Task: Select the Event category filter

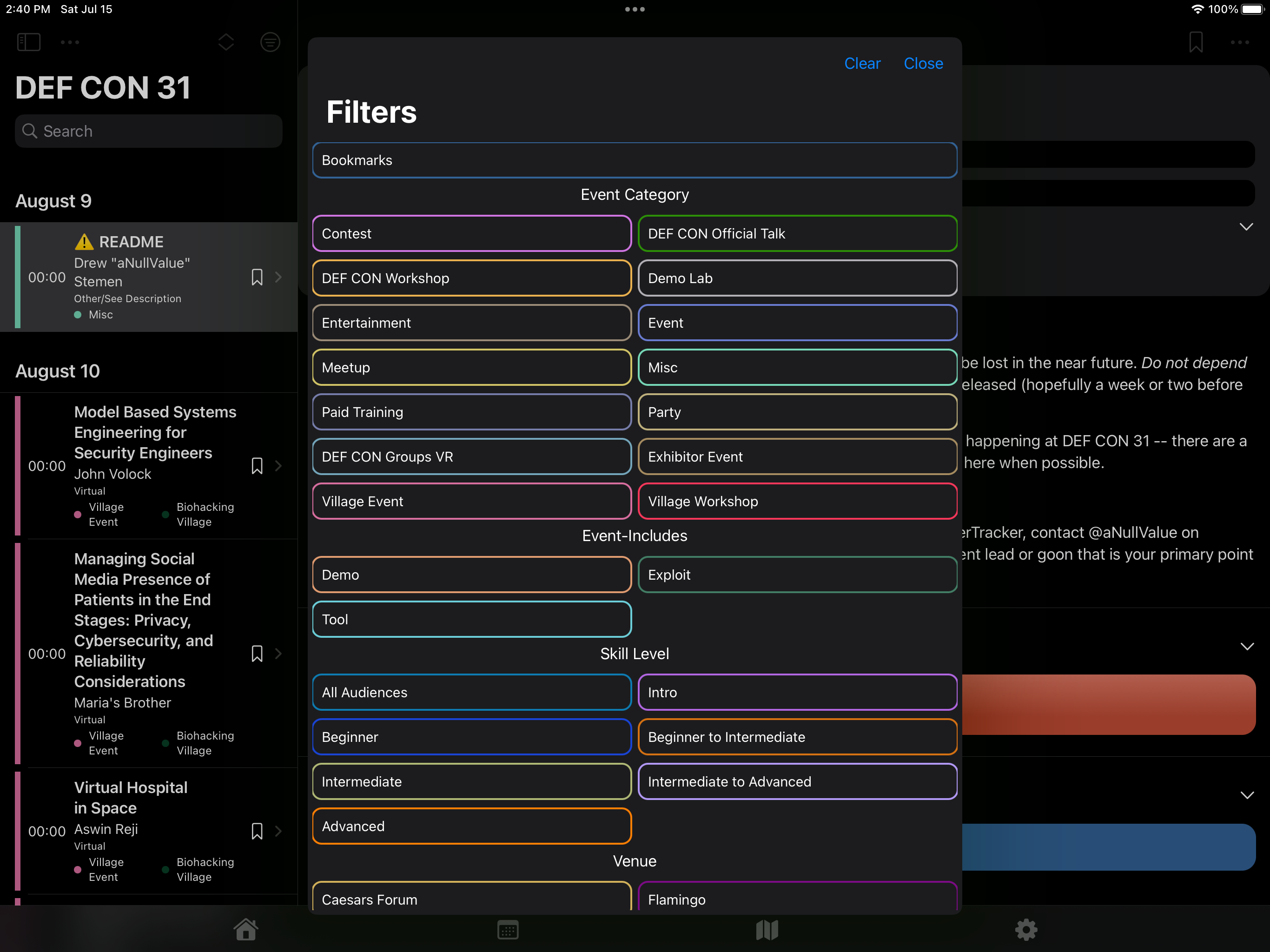Action: pos(798,323)
